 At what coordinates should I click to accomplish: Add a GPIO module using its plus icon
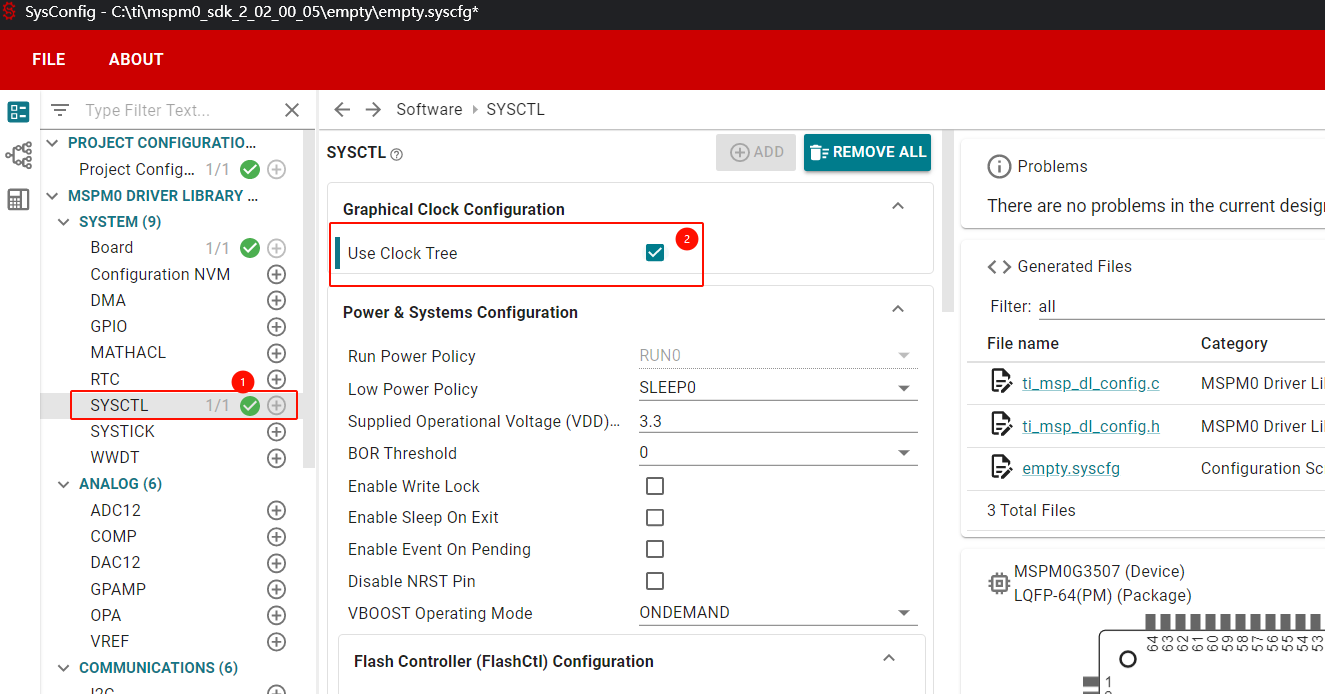coord(277,327)
